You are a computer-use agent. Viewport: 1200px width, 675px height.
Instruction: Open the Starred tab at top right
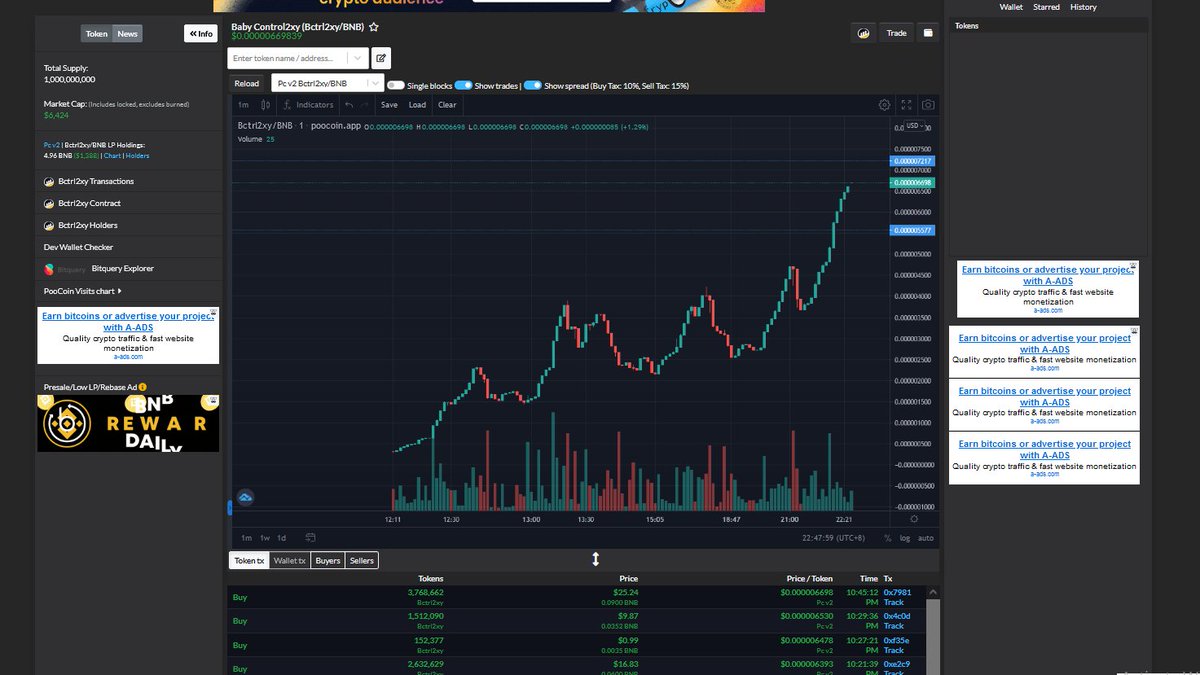click(x=1046, y=7)
